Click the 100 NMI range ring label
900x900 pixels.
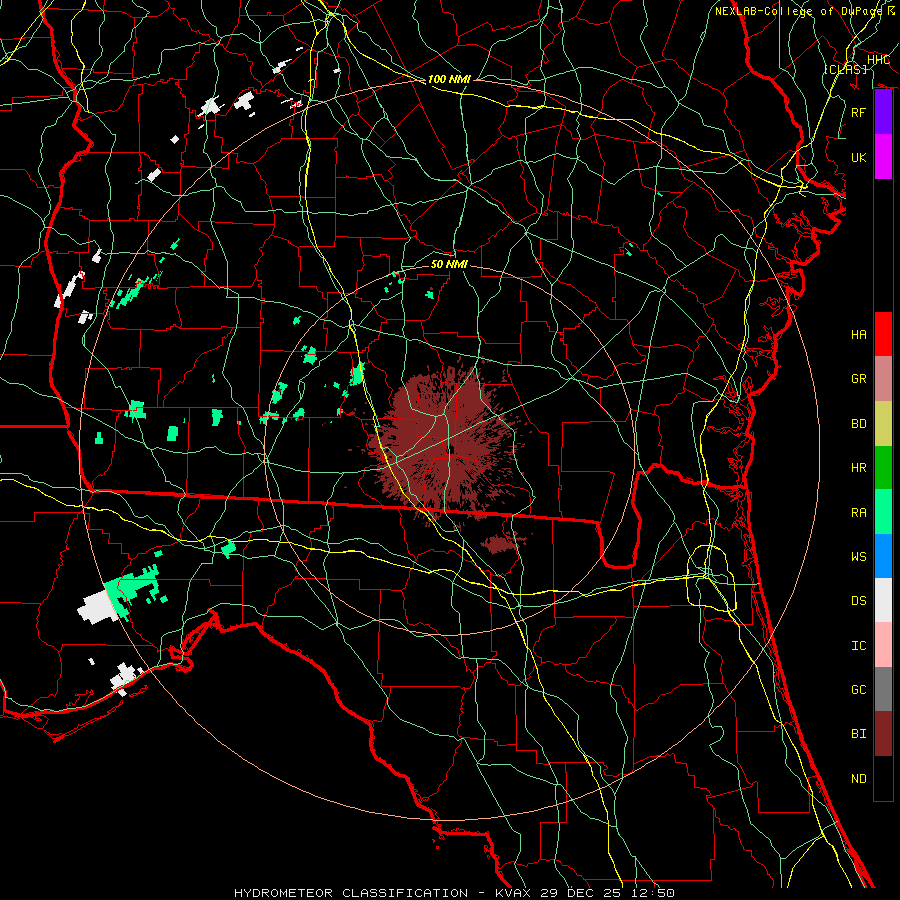[x=449, y=79]
